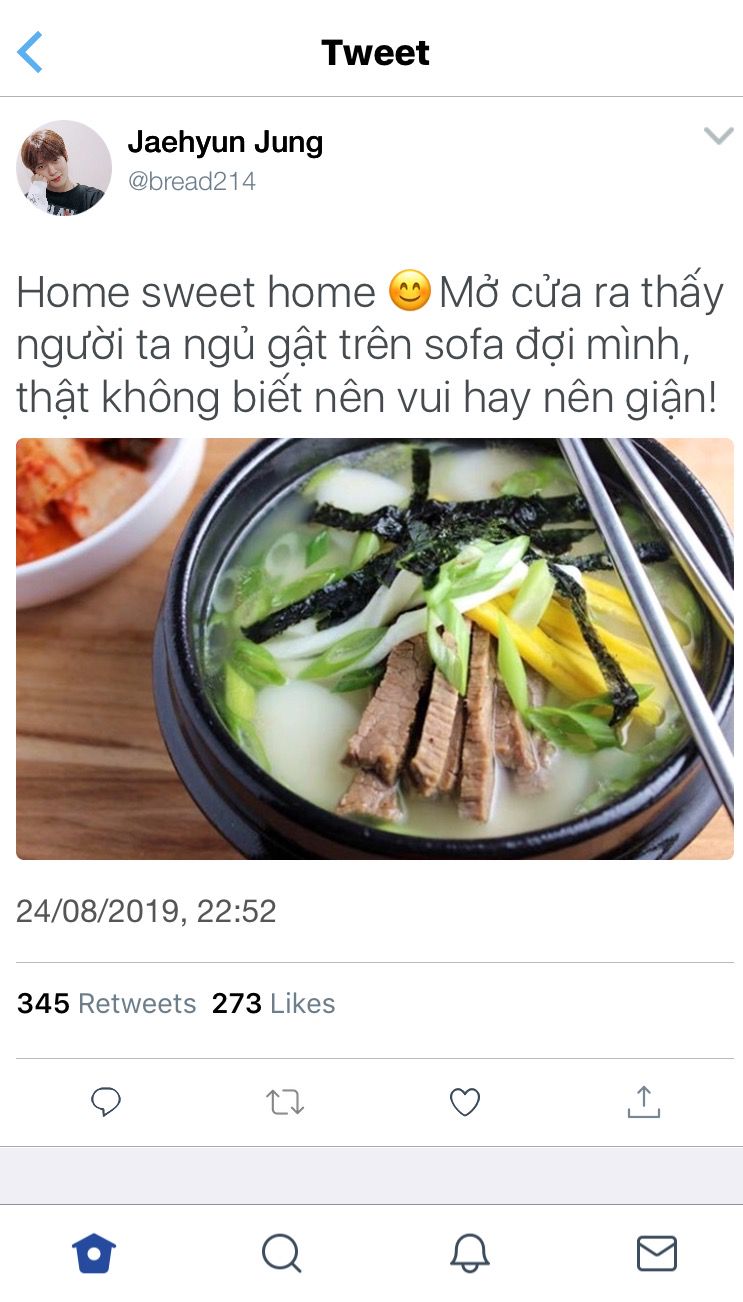Open the Notifications bell tab
The width and height of the screenshot is (743, 1302).
coord(469,1253)
